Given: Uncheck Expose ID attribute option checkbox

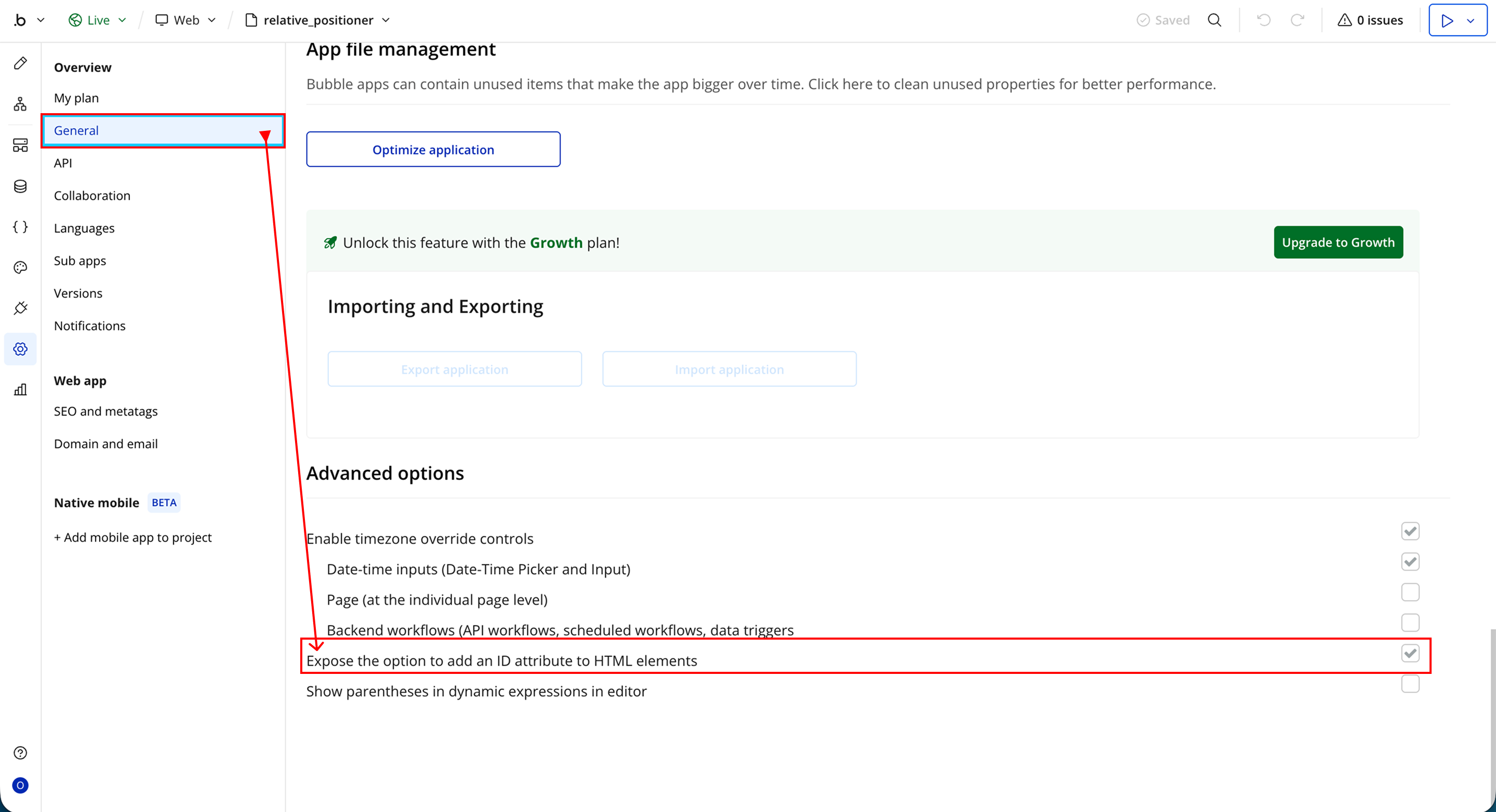Looking at the screenshot, I should coord(1410,653).
